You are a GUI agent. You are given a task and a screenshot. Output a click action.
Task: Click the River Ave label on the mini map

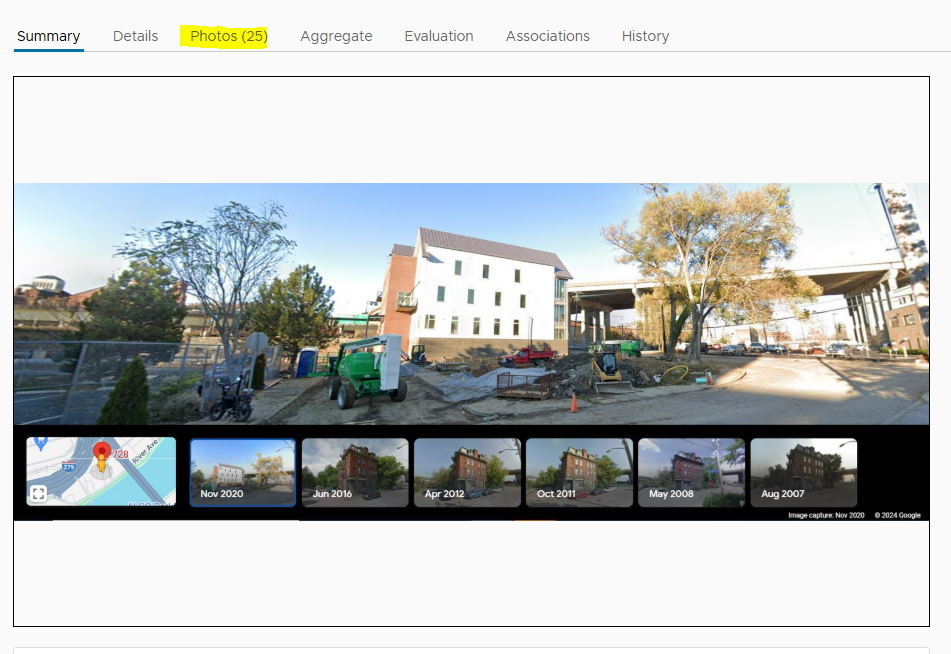146,452
